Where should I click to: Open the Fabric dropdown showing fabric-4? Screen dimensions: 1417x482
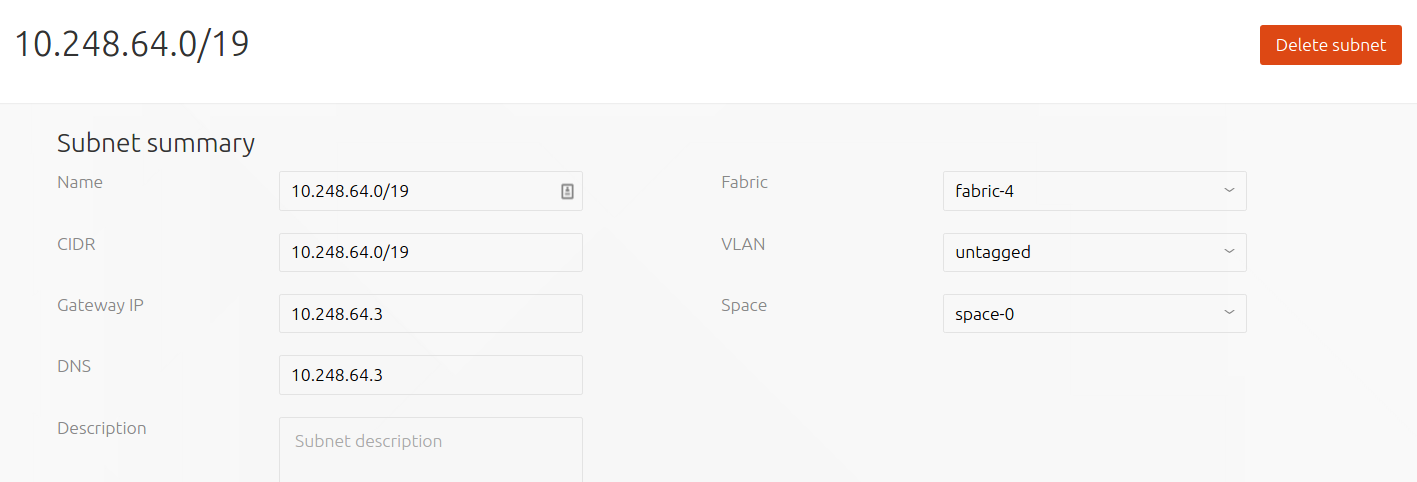[x=1094, y=191]
